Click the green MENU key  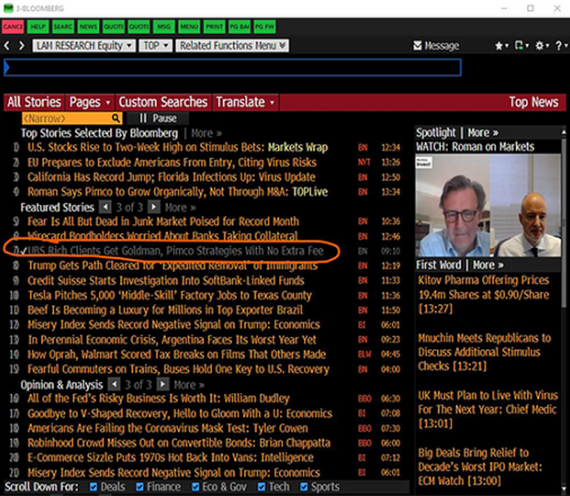coord(189,27)
